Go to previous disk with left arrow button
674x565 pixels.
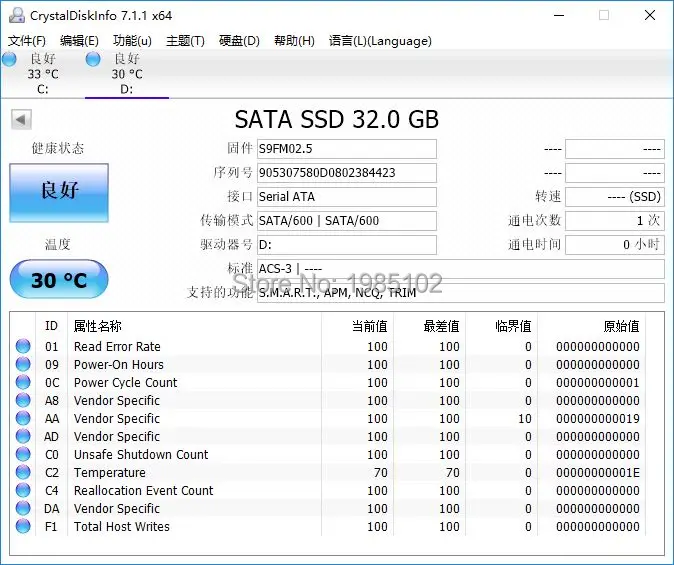[x=21, y=119]
